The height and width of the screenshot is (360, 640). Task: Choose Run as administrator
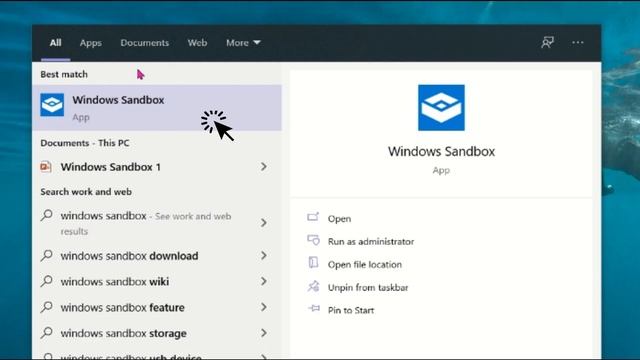tap(371, 241)
